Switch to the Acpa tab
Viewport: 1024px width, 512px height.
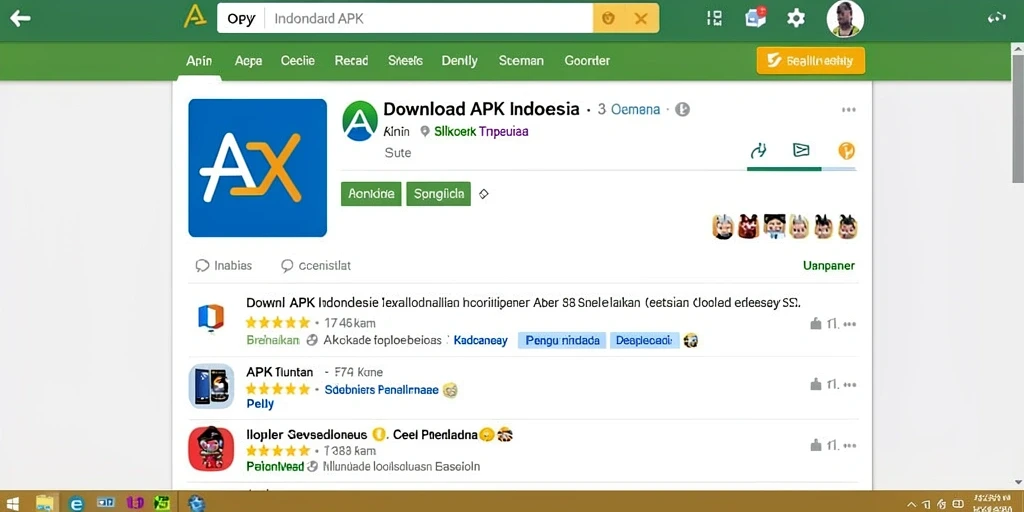tap(248, 61)
